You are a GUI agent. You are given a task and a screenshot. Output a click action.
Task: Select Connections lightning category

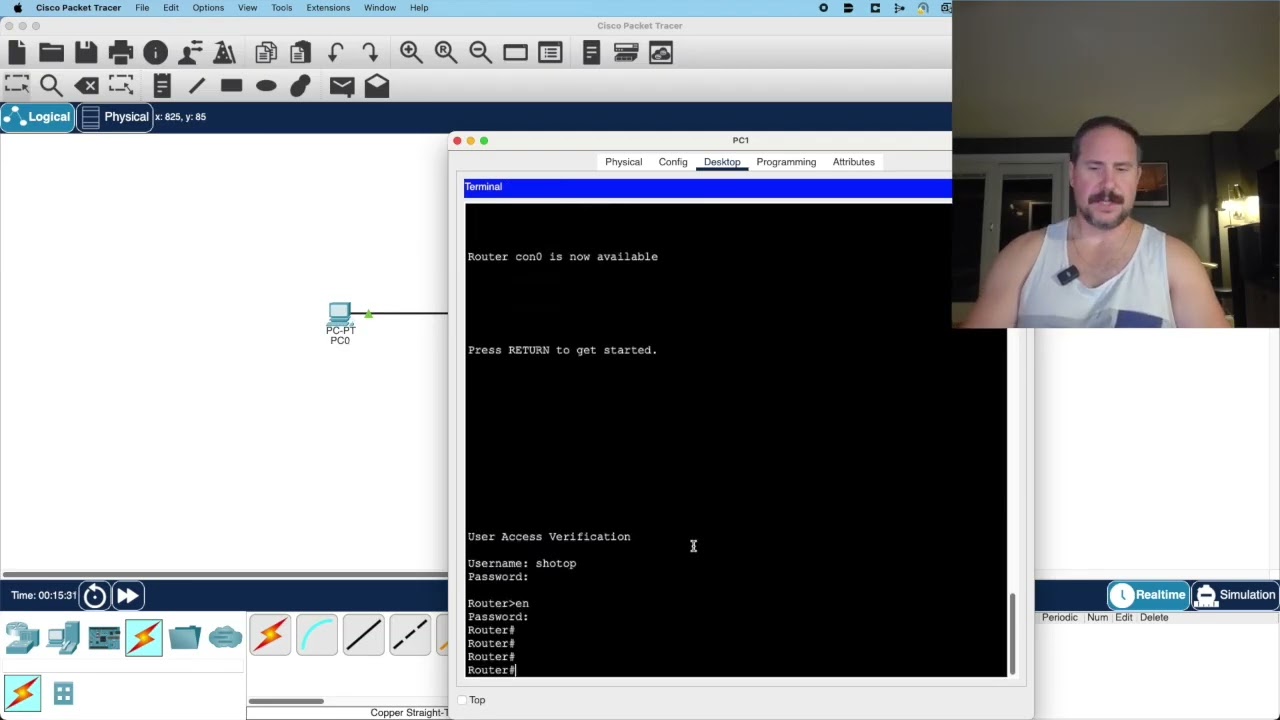[x=144, y=638]
